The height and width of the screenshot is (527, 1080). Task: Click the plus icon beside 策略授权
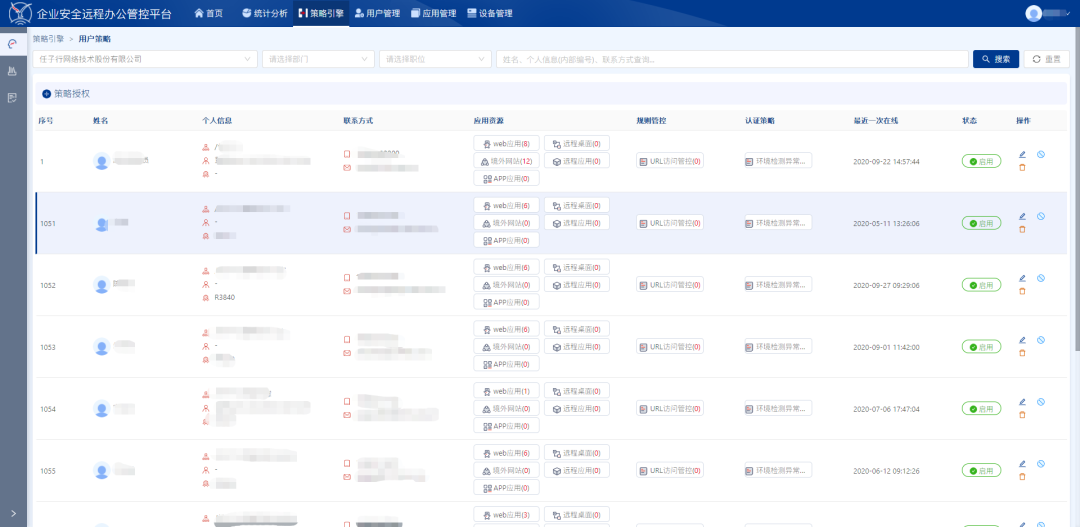pyautogui.click(x=46, y=93)
